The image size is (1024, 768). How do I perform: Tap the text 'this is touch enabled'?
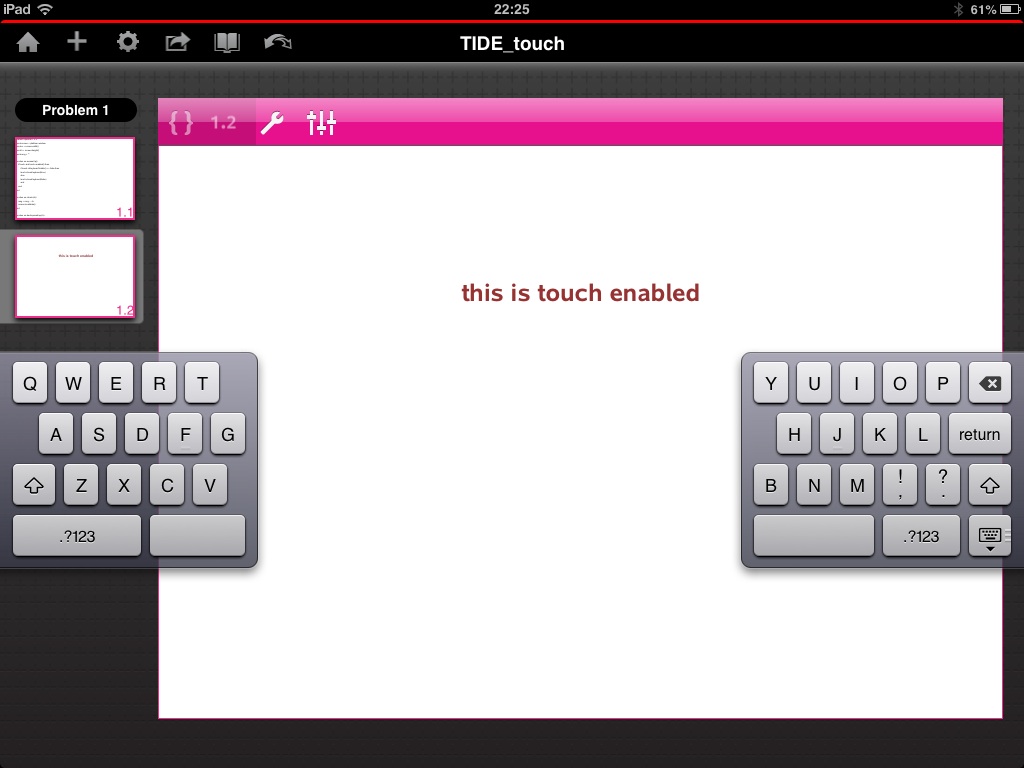pos(580,293)
